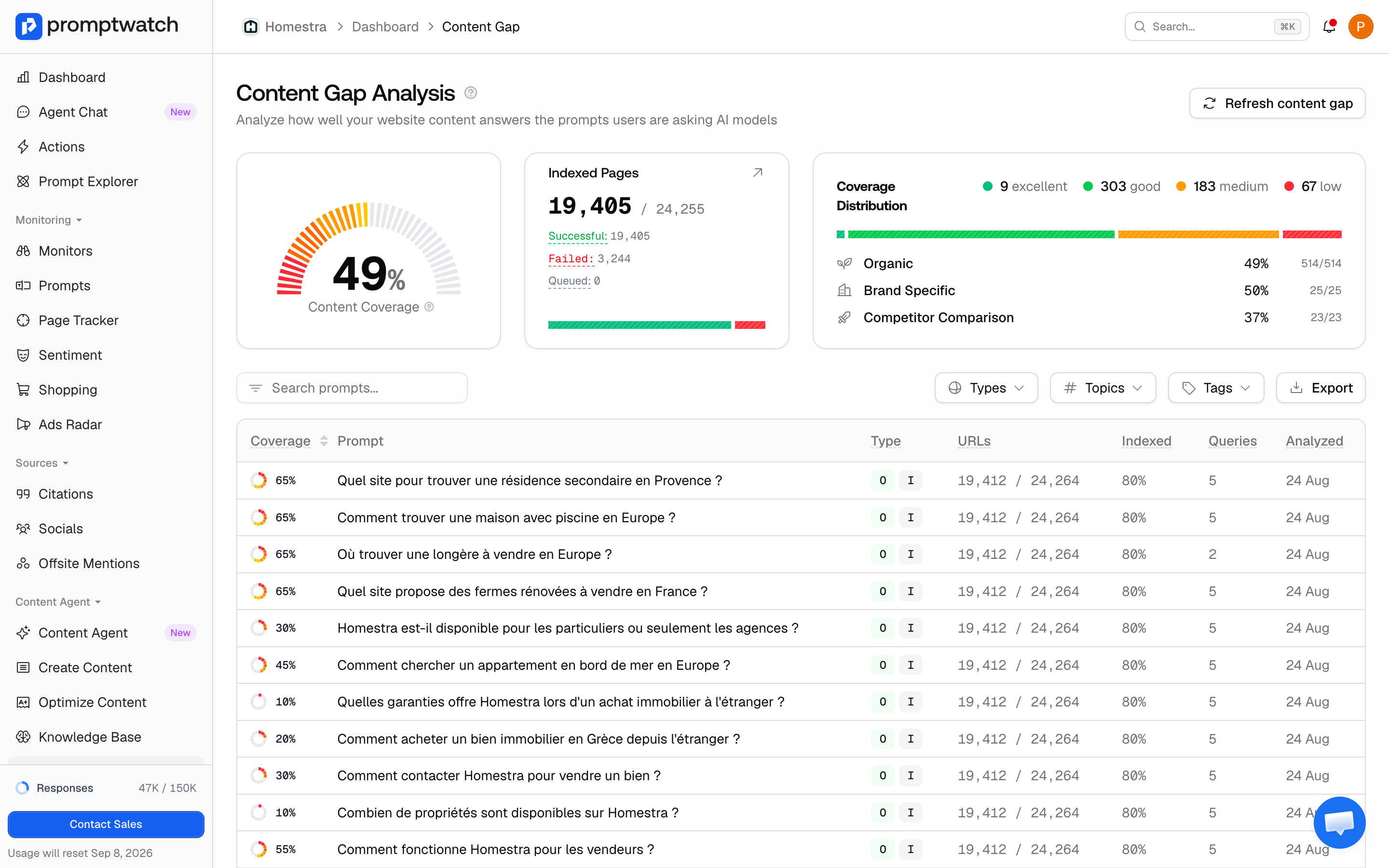Click the Failed pages label

click(571, 258)
